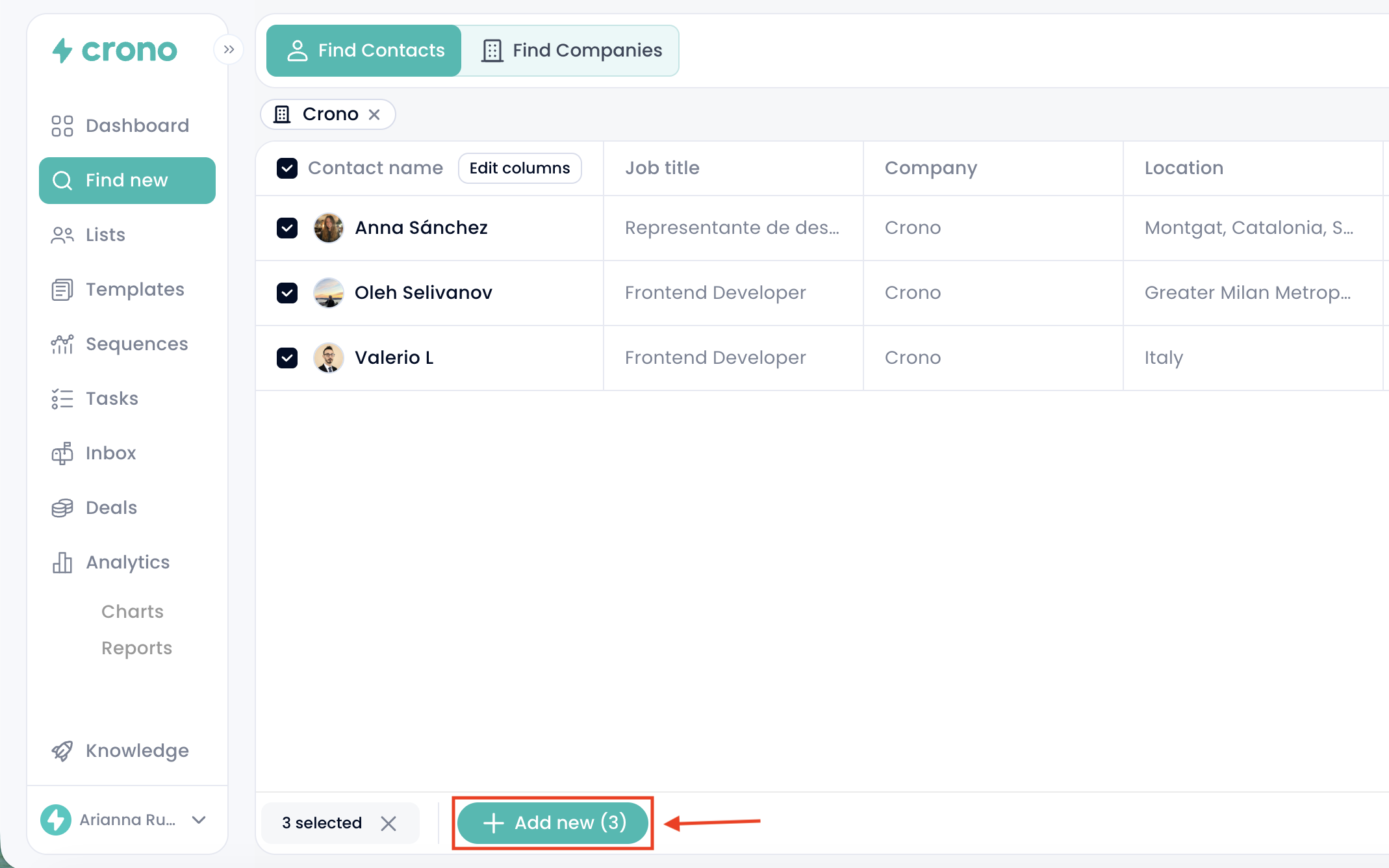Open the Dashboard grid icon

pos(62,126)
